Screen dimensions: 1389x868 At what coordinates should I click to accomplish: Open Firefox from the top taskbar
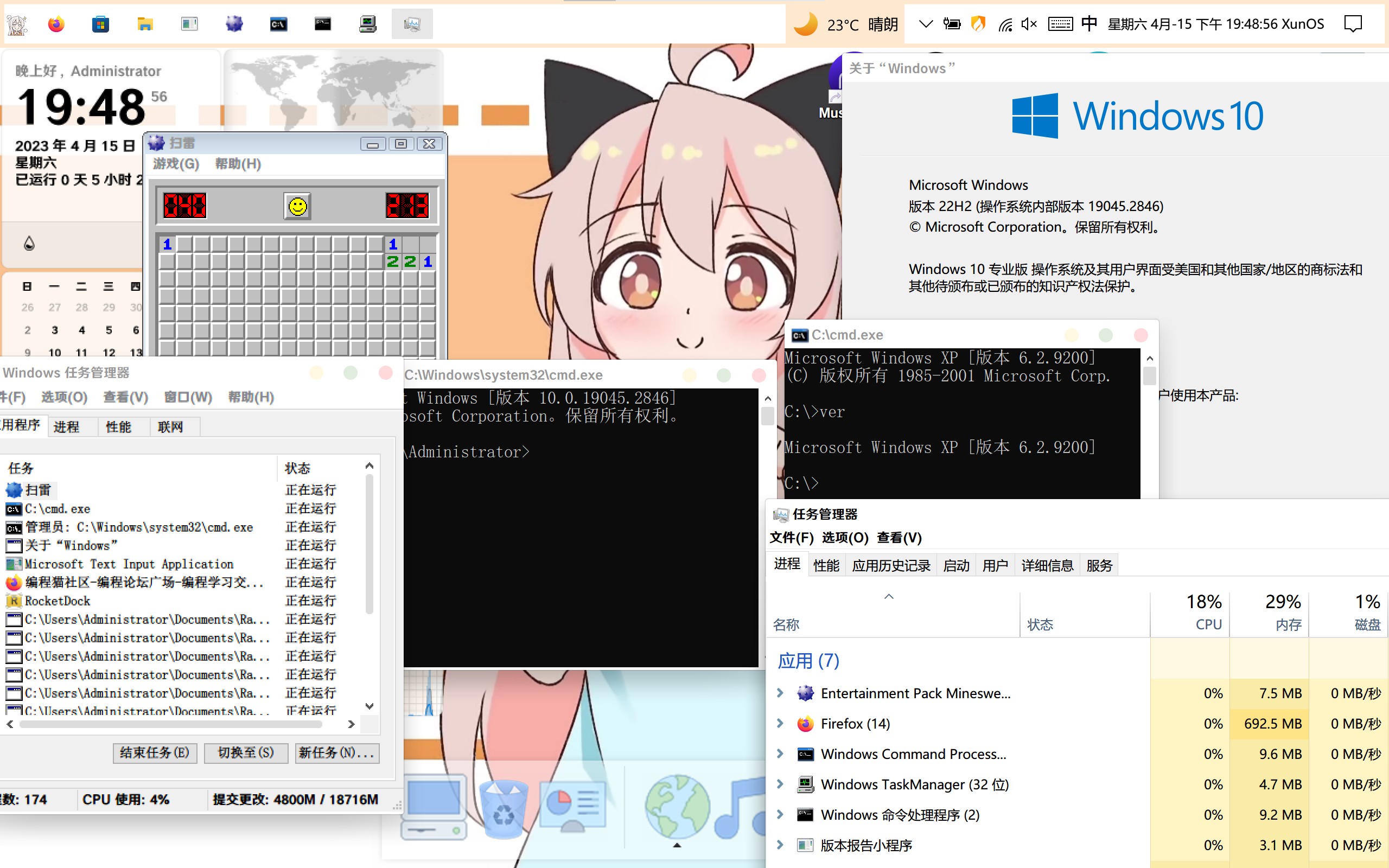(56, 24)
